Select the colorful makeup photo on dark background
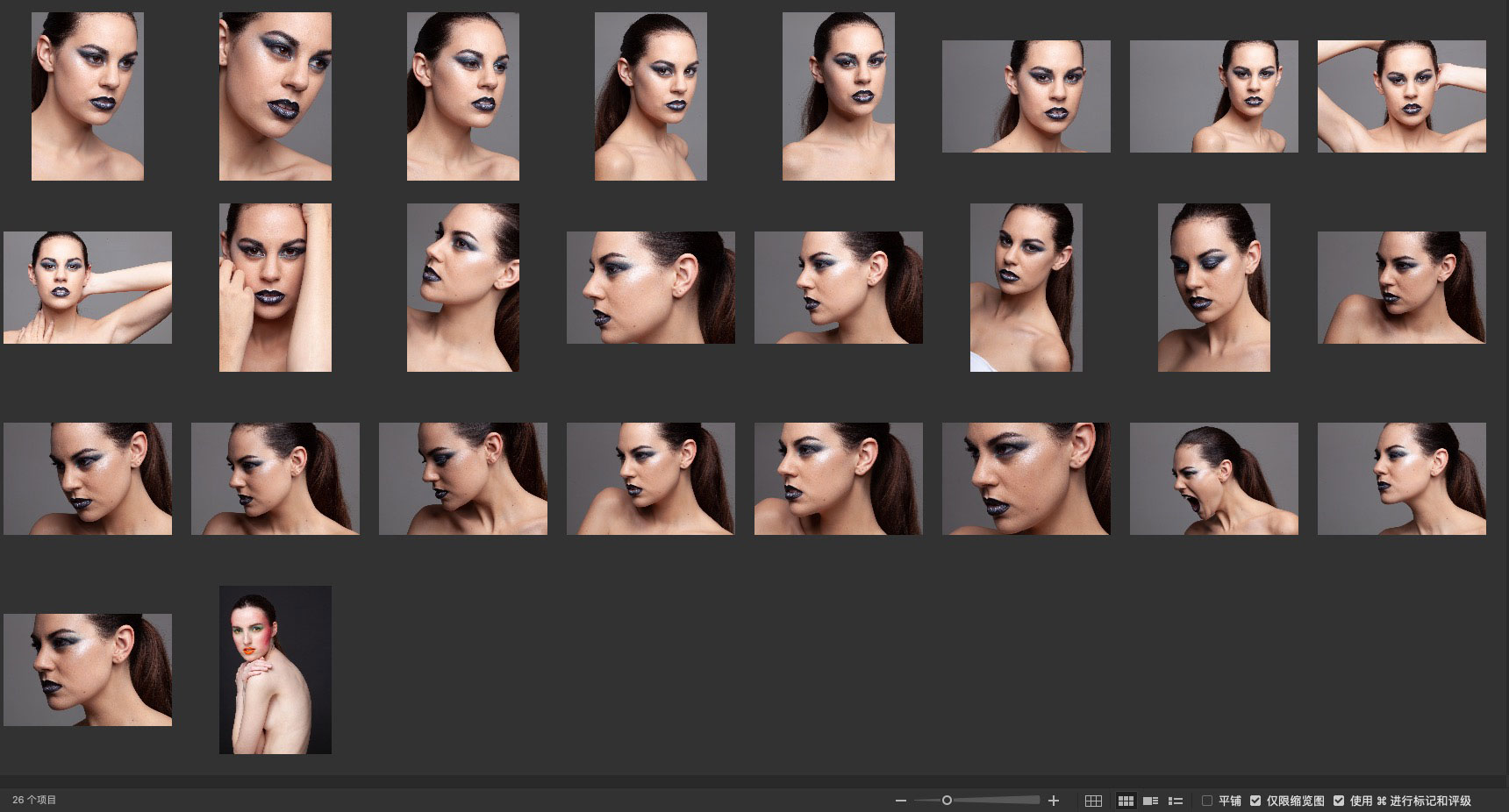 [x=275, y=670]
